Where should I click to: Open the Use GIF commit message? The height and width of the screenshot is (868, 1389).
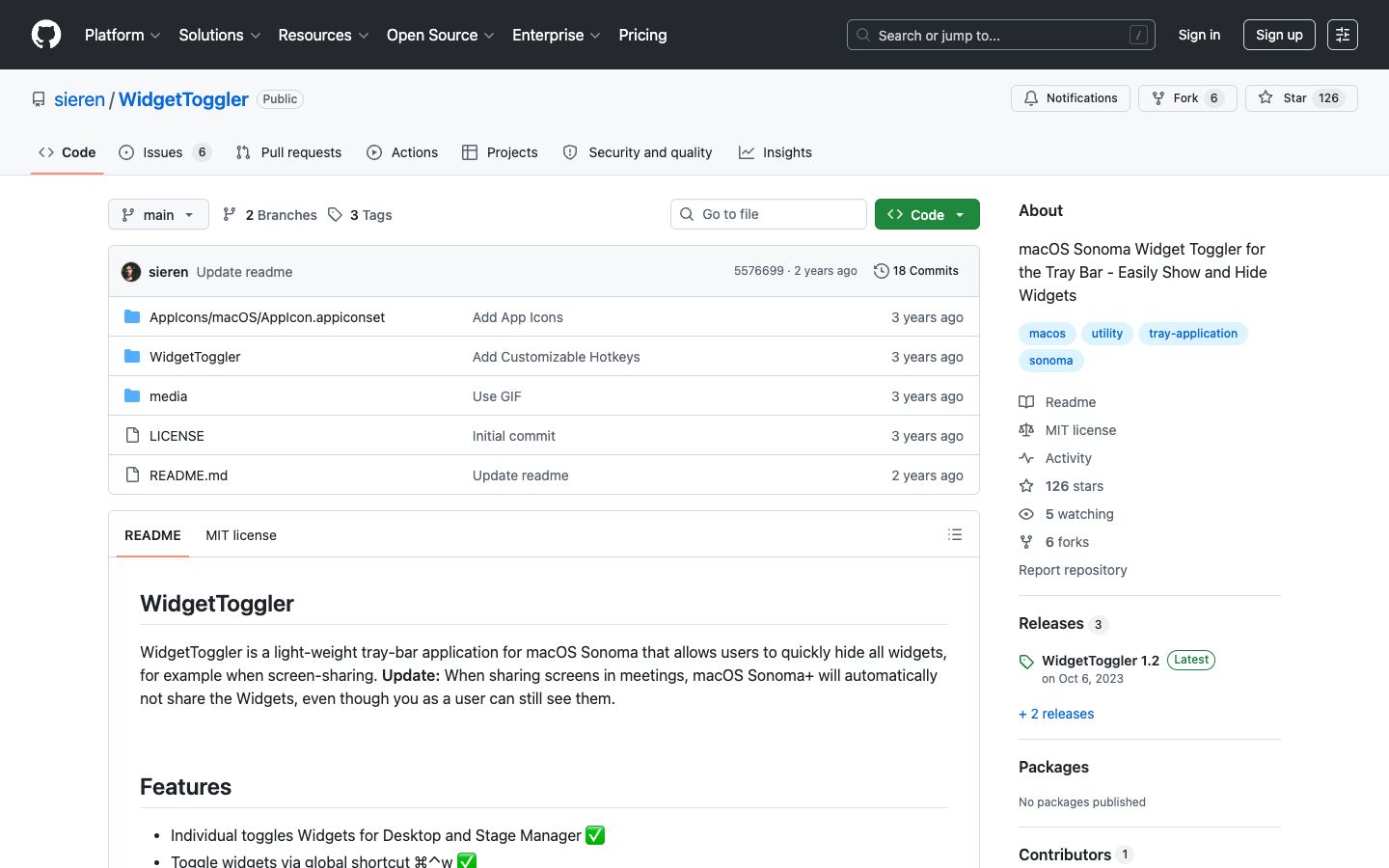click(x=497, y=396)
